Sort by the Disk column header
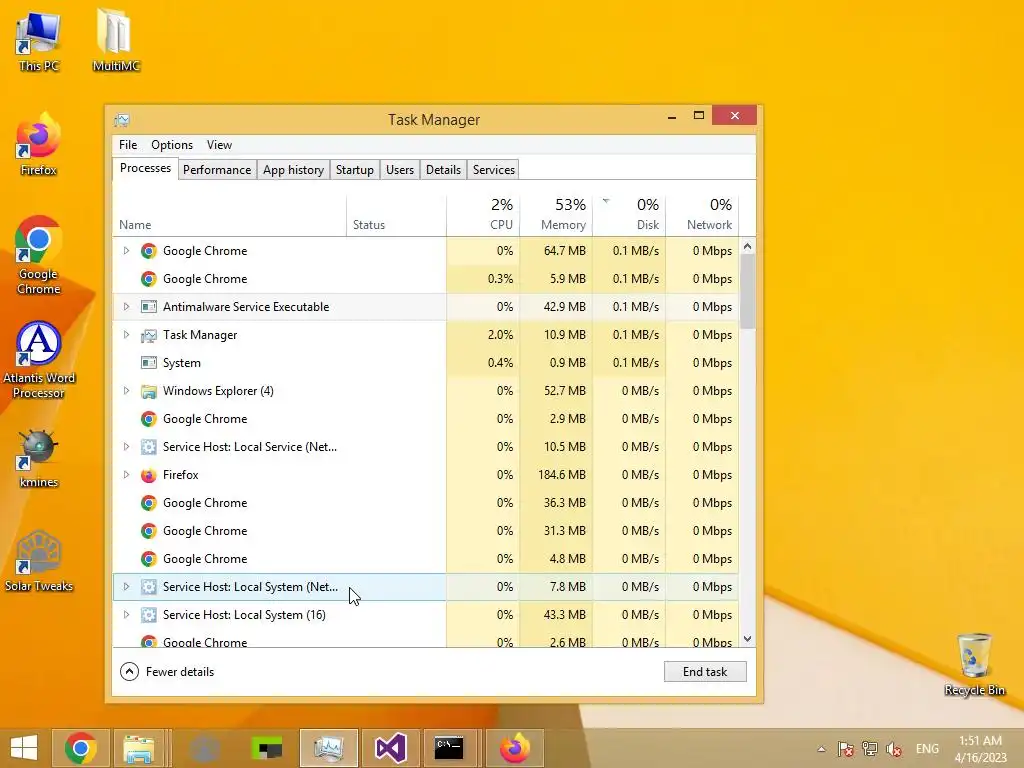The image size is (1024, 768). (x=630, y=216)
